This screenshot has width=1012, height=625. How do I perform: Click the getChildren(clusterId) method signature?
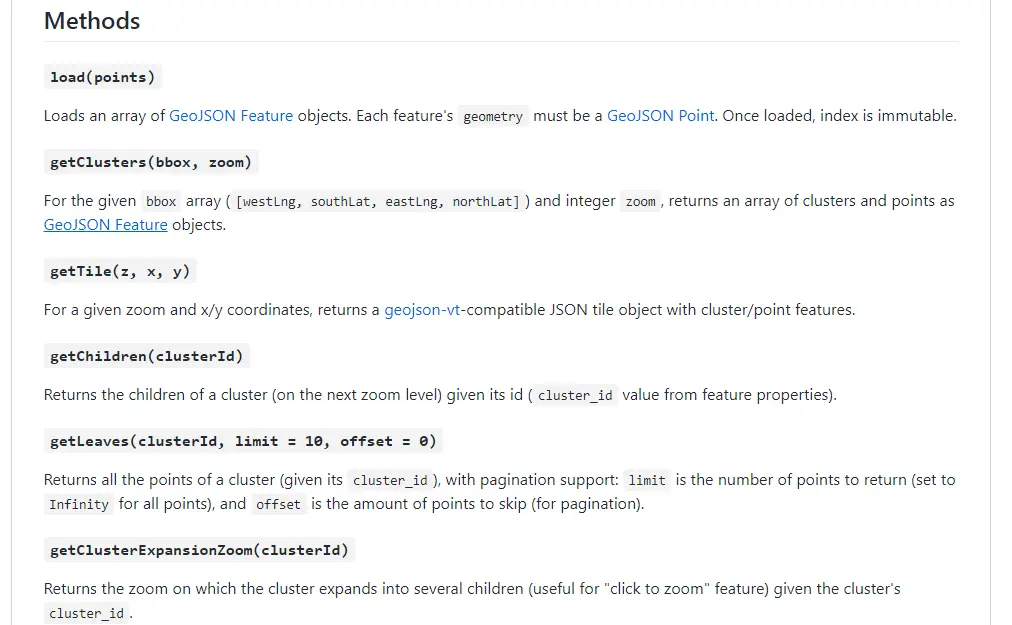(x=147, y=356)
